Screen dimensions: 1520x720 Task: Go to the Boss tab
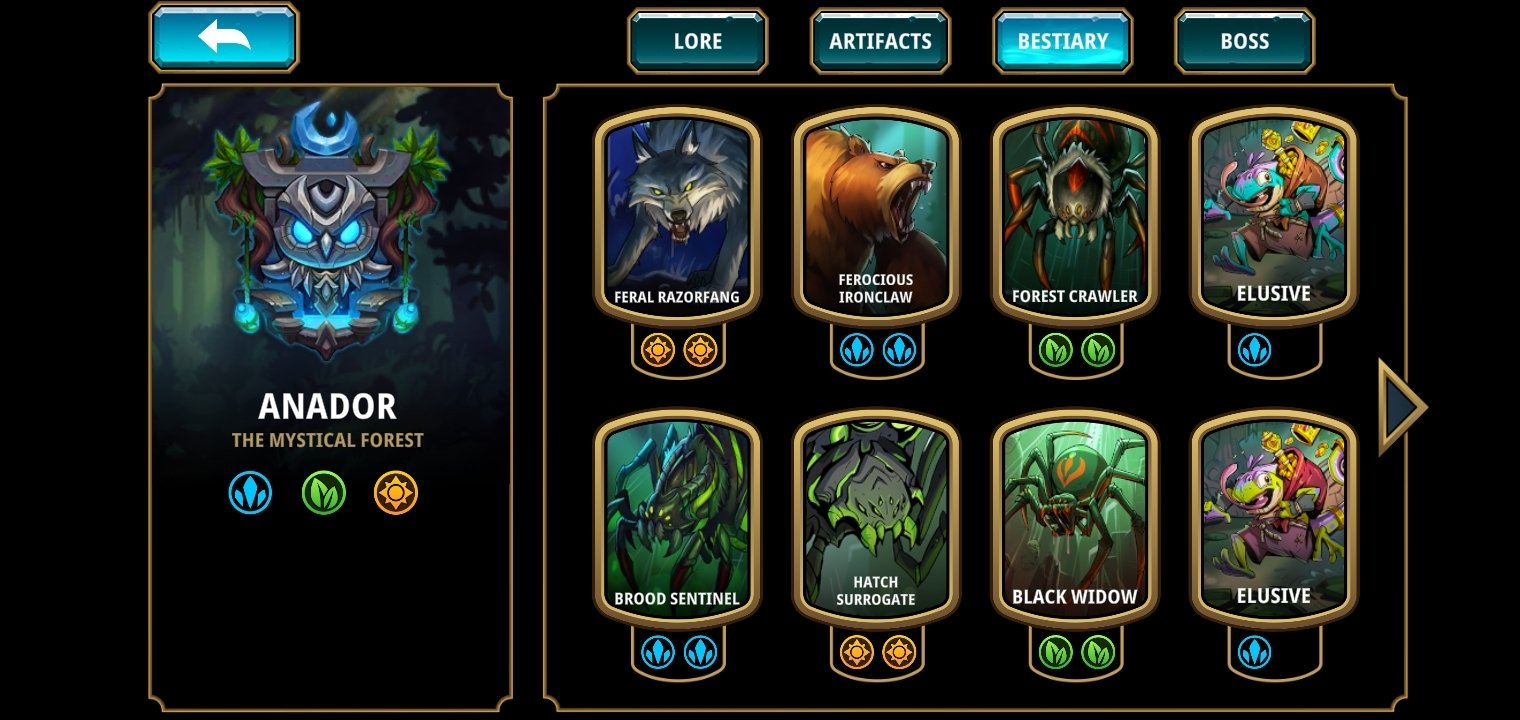point(1245,41)
